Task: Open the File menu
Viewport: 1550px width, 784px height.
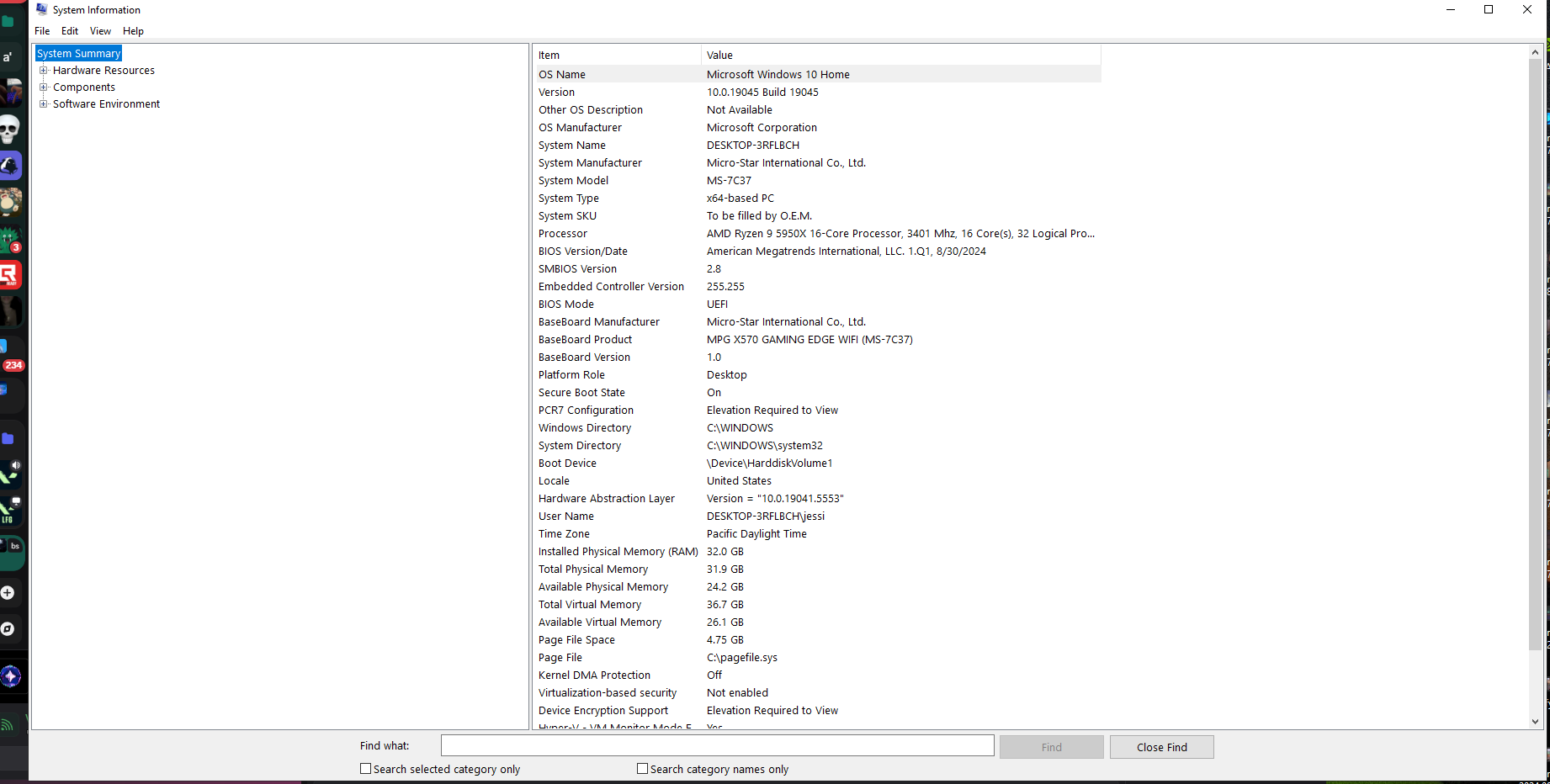Action: [42, 31]
